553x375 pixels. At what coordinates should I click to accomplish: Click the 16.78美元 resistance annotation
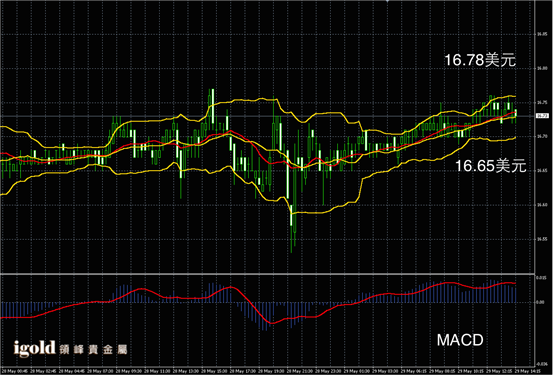point(480,60)
